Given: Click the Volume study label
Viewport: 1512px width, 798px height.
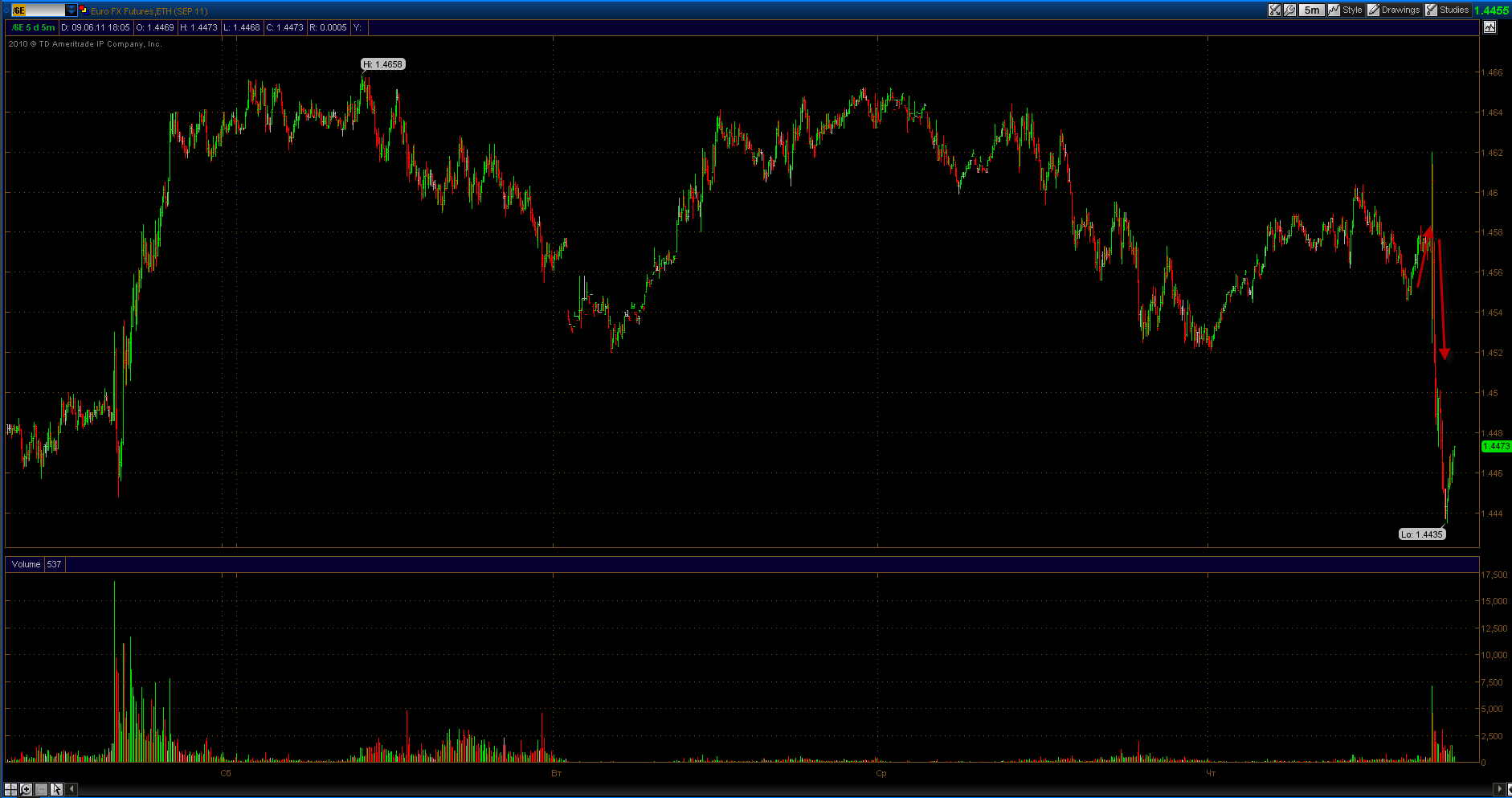Looking at the screenshot, I should point(26,564).
